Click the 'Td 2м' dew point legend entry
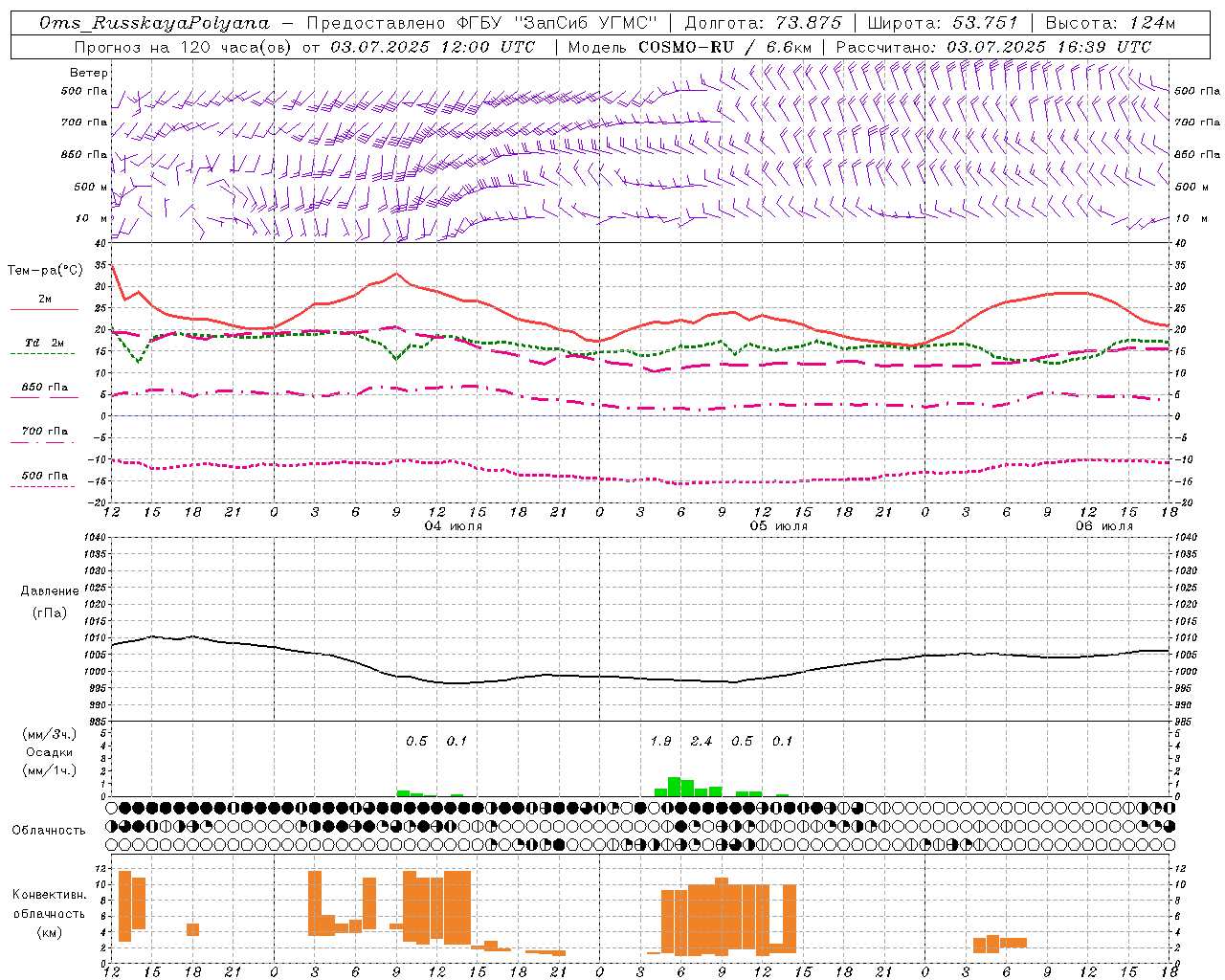 44,343
